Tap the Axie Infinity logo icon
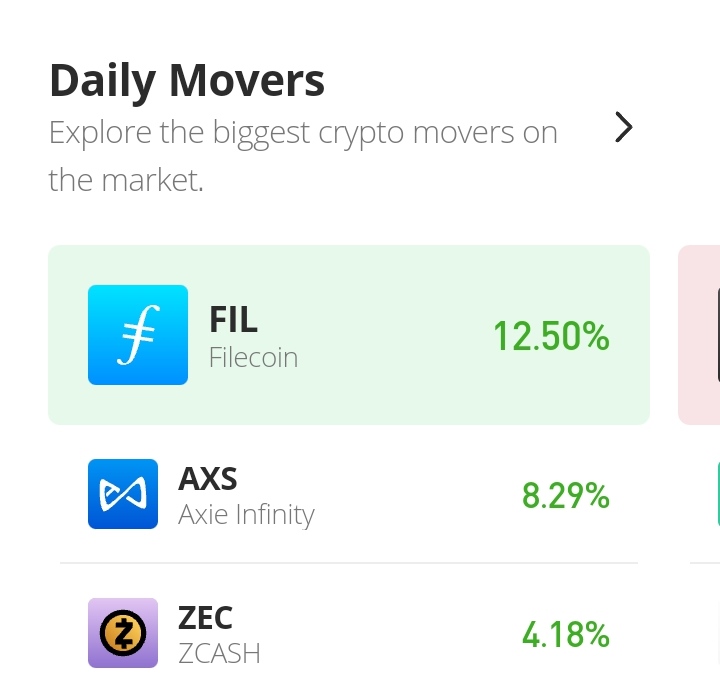Image resolution: width=720 pixels, height=698 pixels. (123, 494)
